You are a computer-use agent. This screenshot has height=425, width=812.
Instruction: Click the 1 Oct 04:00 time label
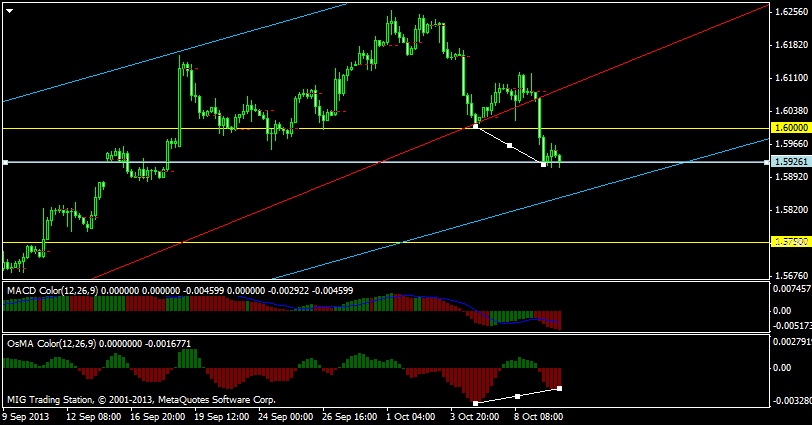(411, 417)
